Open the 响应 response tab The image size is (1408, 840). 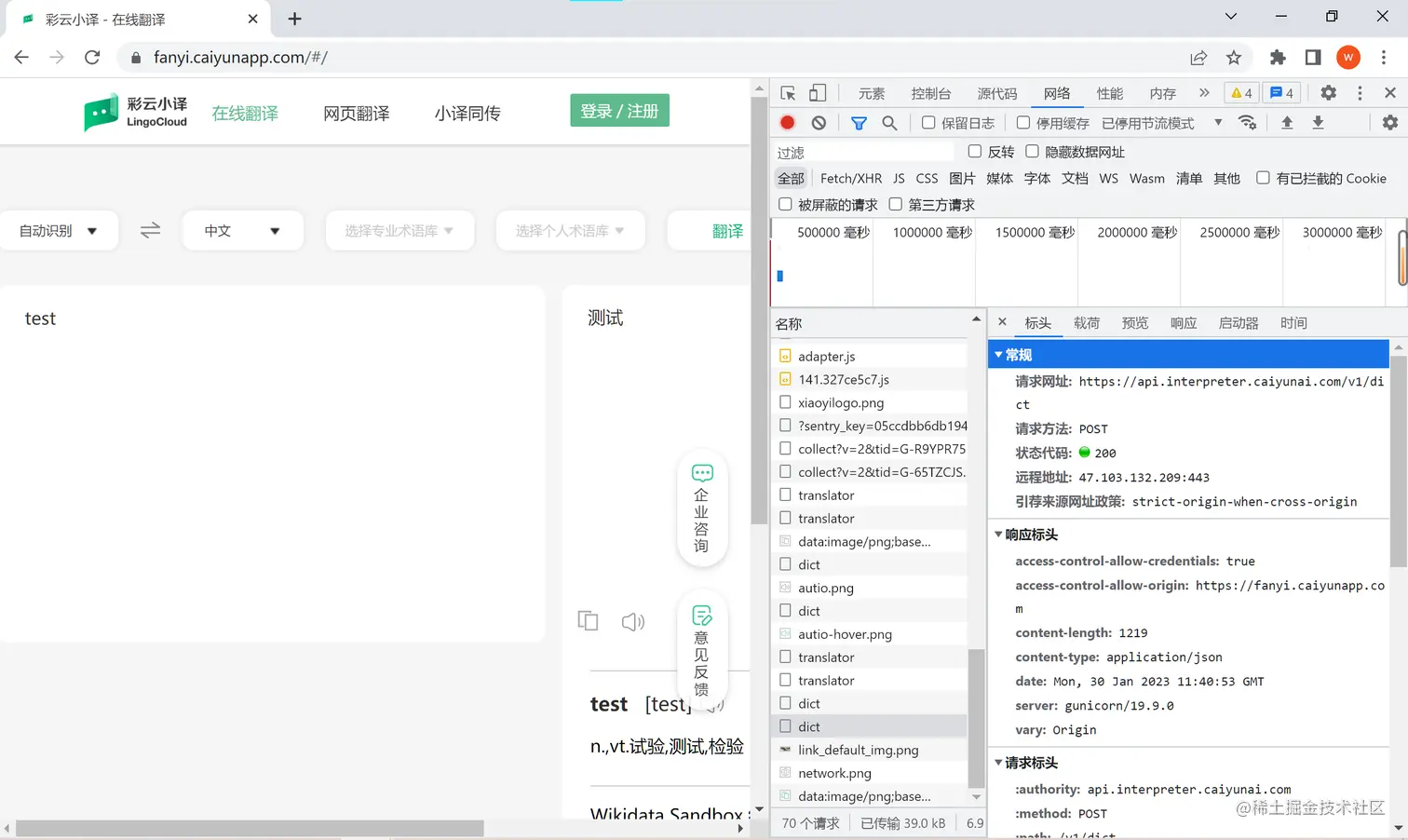[x=1184, y=323]
